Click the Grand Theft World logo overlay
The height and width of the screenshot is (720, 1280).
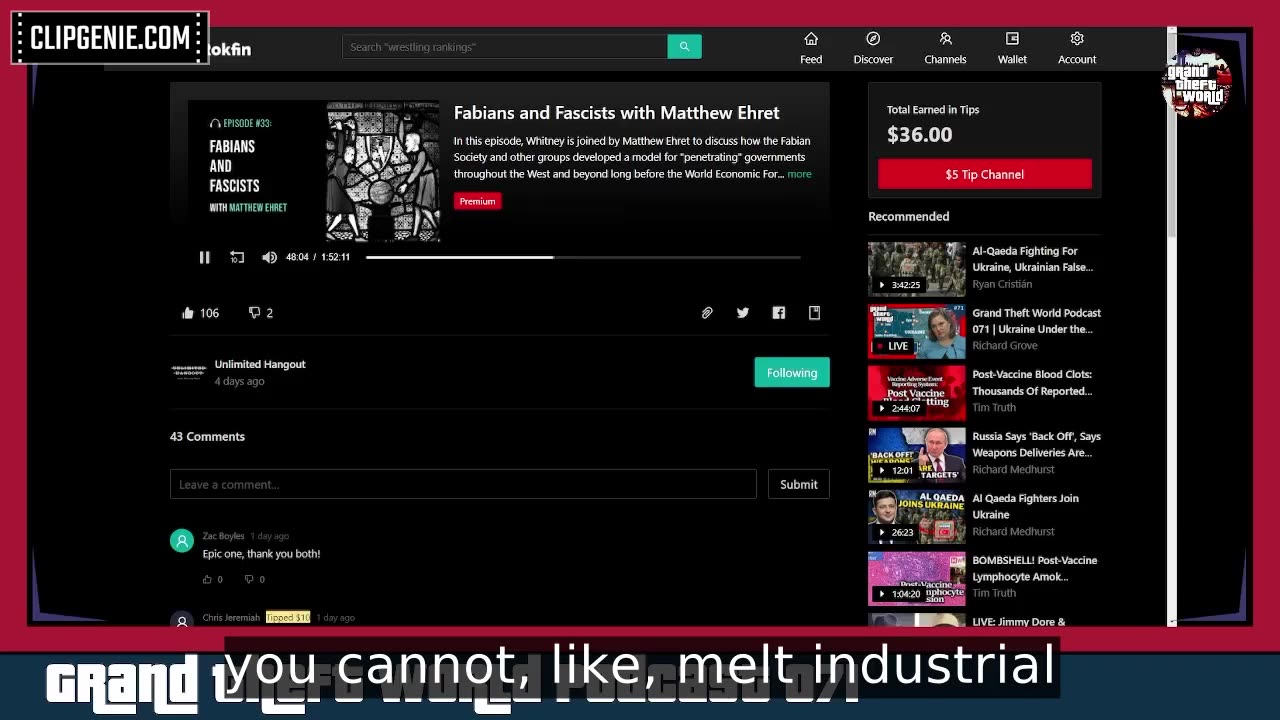tap(1196, 83)
